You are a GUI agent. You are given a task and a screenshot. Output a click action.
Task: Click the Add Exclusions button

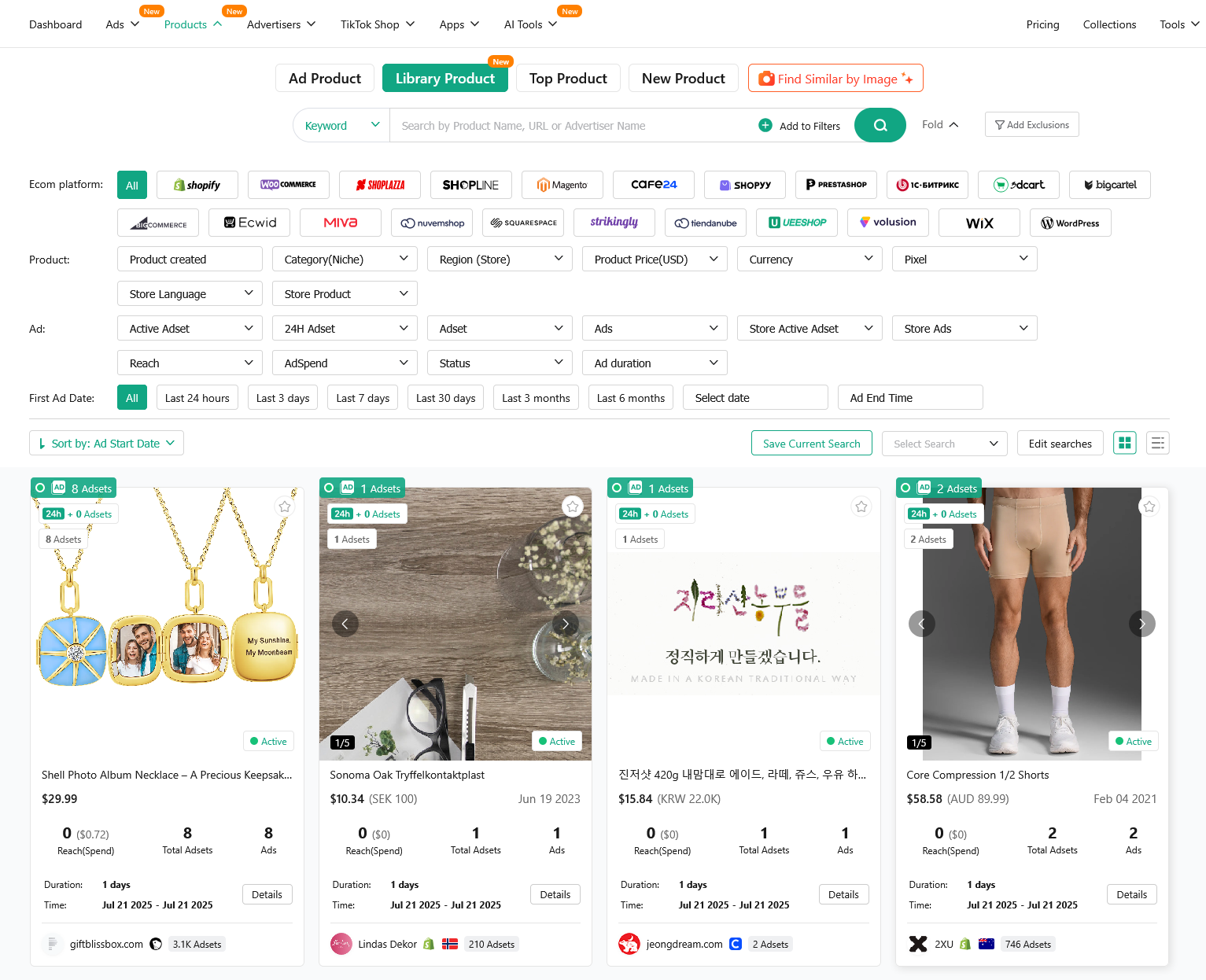(x=1031, y=124)
